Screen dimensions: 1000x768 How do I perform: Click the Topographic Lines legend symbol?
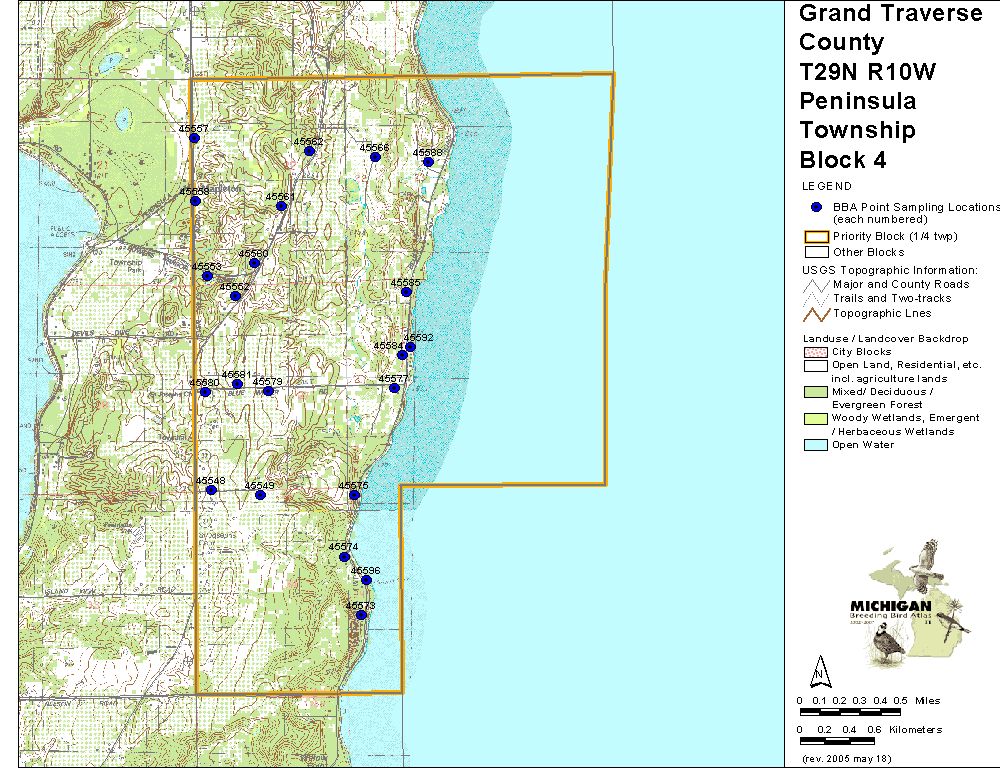tap(817, 313)
